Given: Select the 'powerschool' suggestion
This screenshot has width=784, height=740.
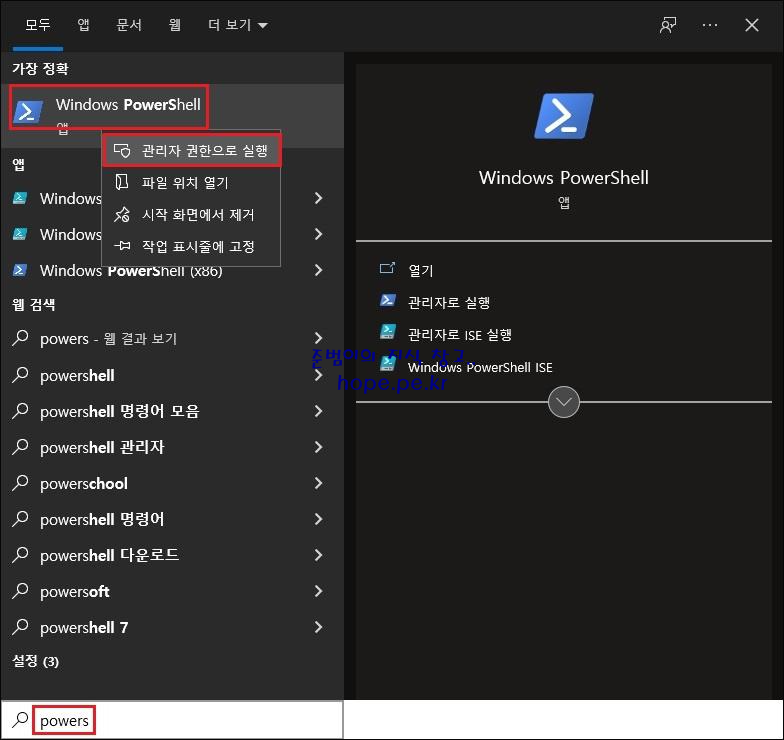Looking at the screenshot, I should point(172,484).
